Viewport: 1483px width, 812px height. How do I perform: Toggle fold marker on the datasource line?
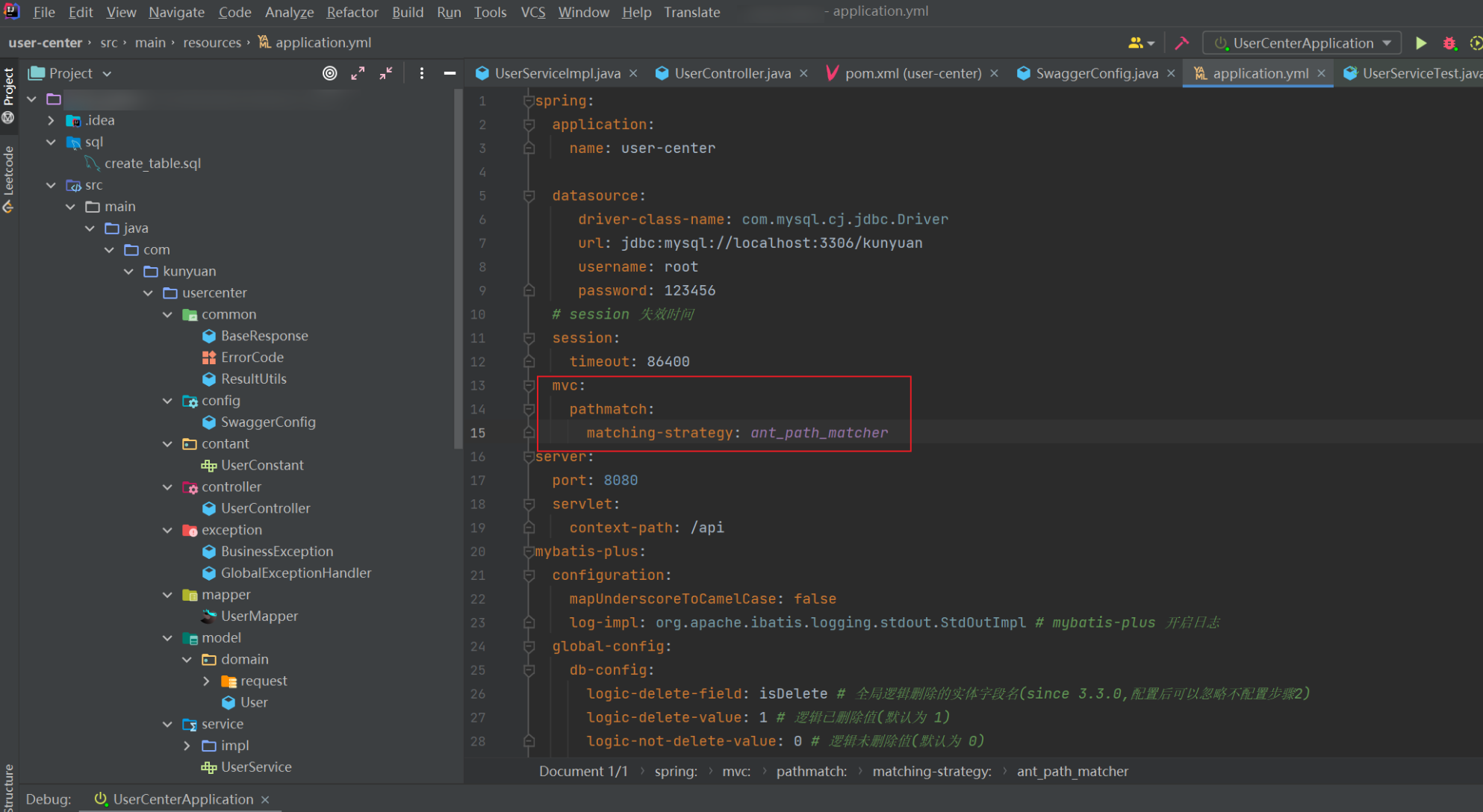[529, 196]
